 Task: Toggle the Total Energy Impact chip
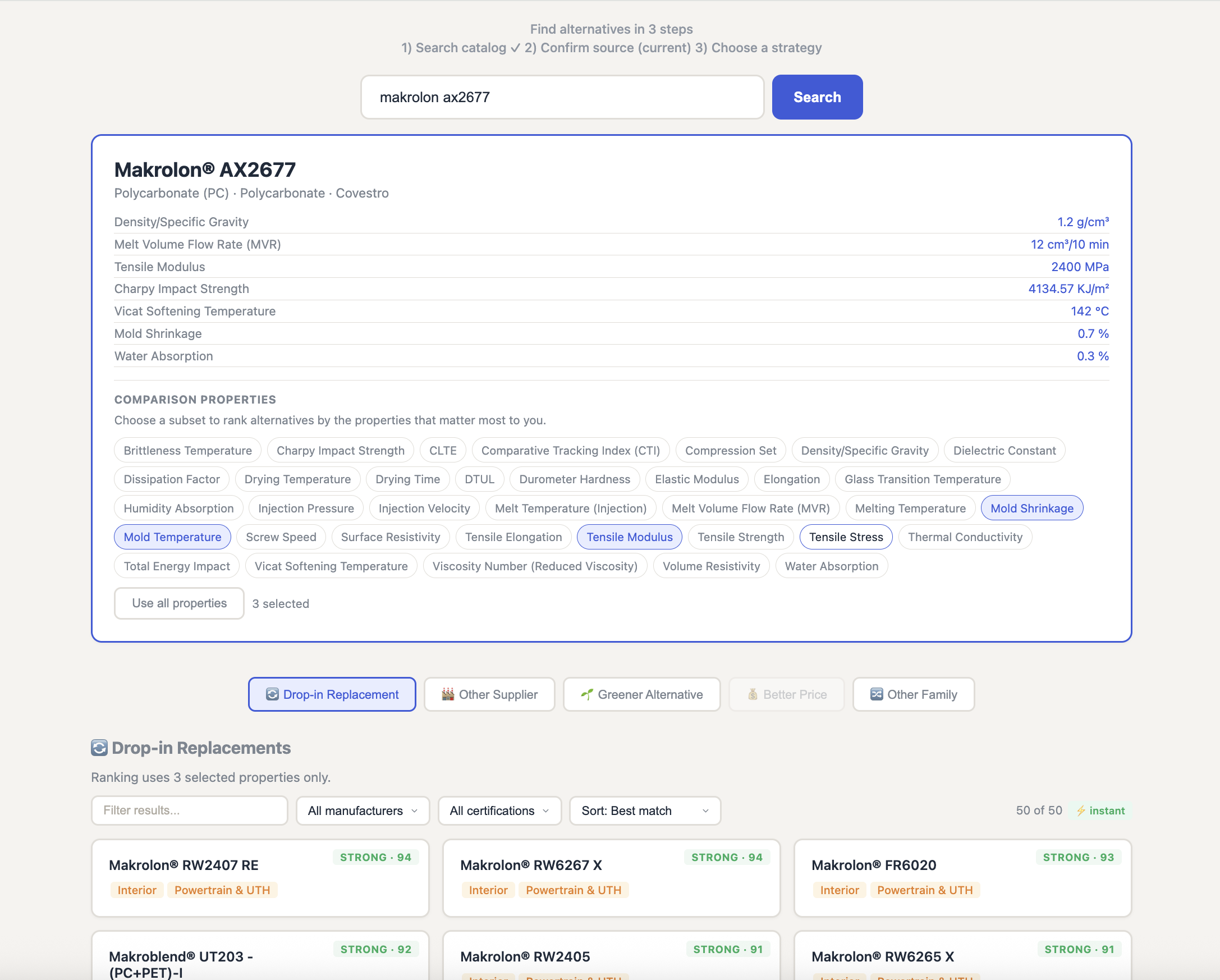(177, 566)
